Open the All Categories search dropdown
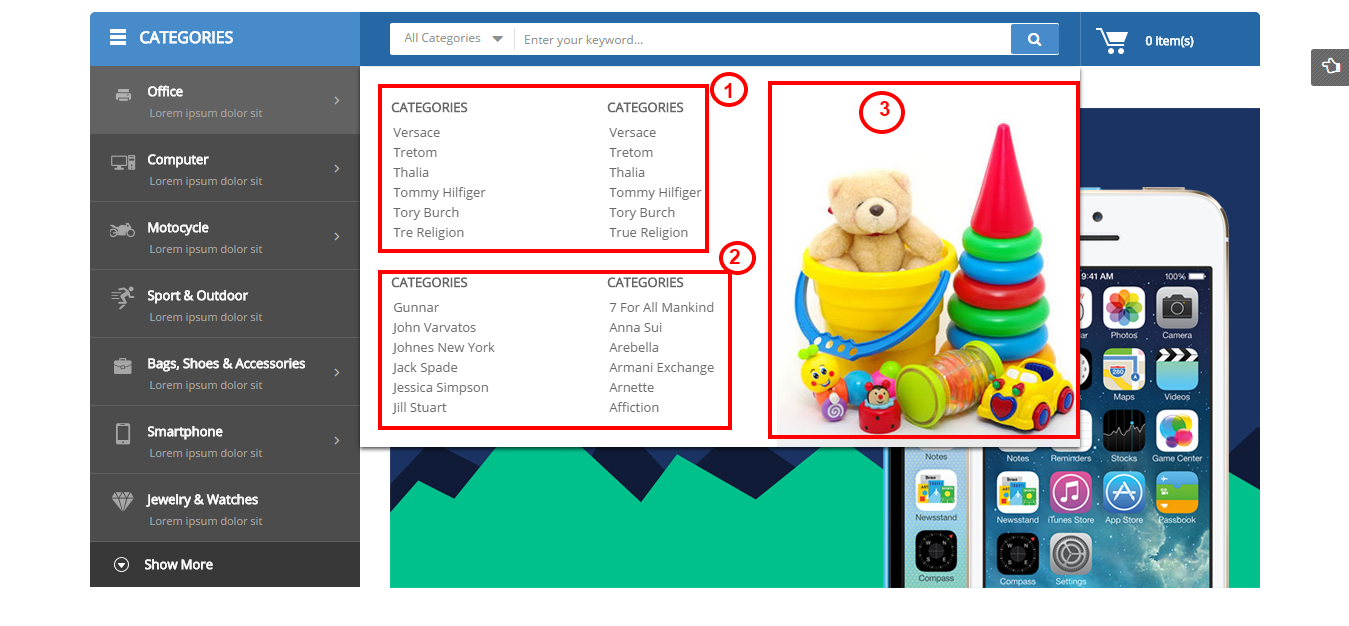This screenshot has height=626, width=1349. point(453,39)
